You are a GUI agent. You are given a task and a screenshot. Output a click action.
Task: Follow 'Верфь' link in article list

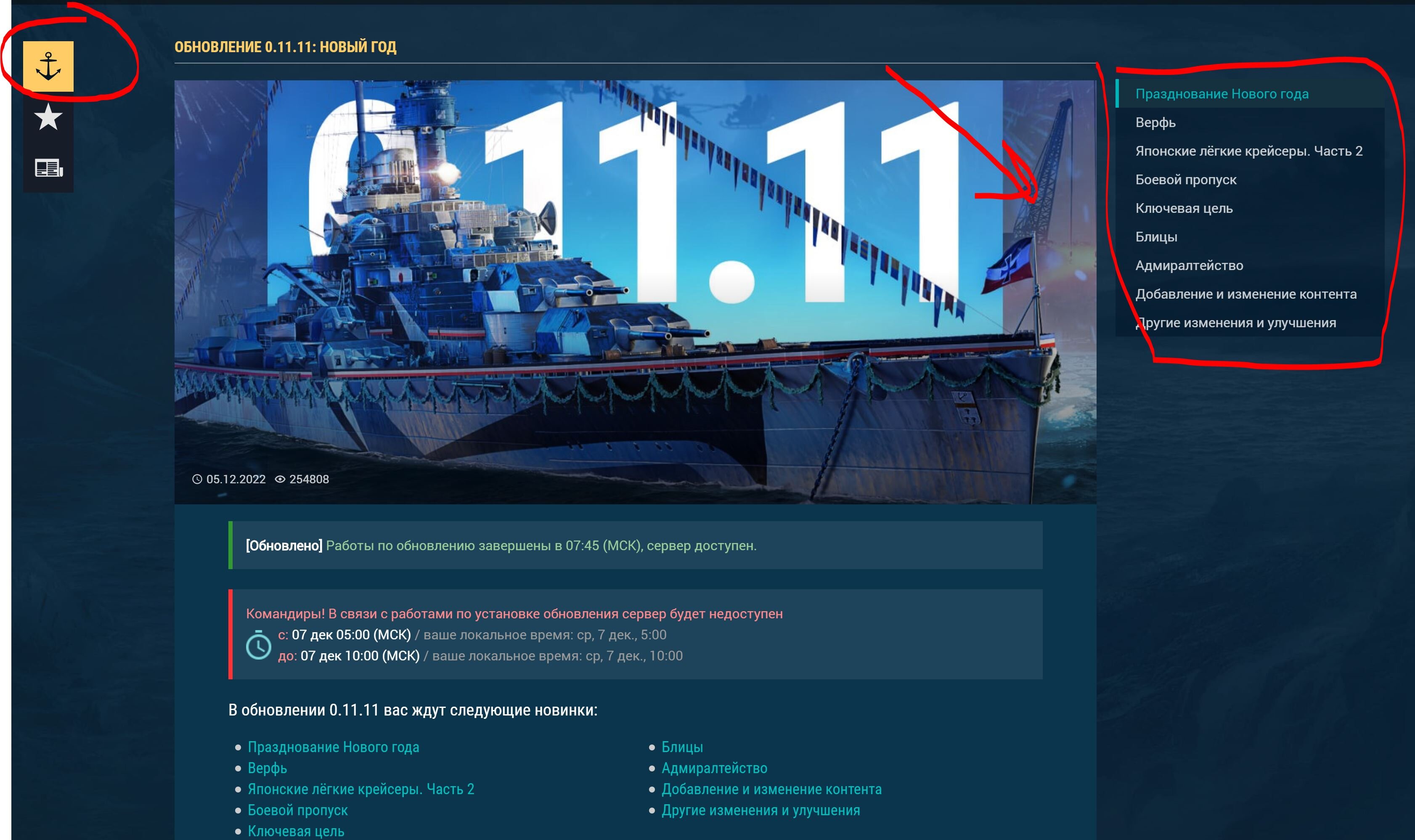[x=267, y=768]
